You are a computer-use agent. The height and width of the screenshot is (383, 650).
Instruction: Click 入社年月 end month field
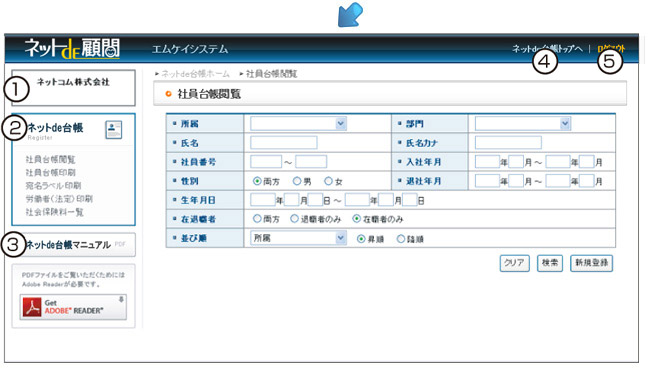click(587, 162)
